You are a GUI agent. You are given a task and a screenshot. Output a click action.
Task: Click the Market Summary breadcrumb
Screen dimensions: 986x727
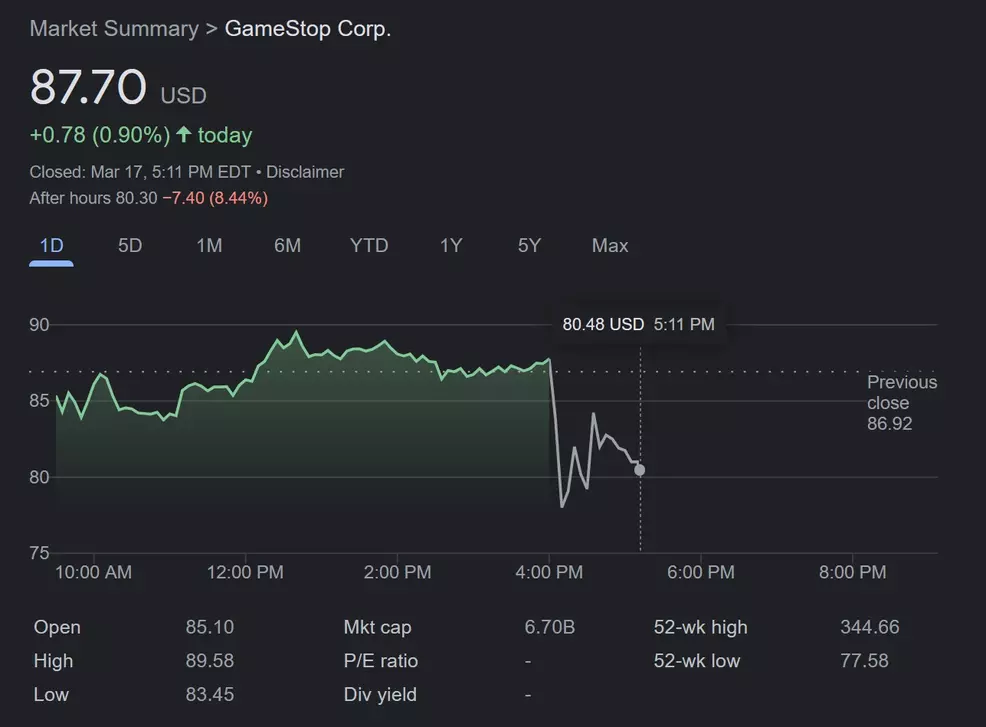tap(114, 29)
